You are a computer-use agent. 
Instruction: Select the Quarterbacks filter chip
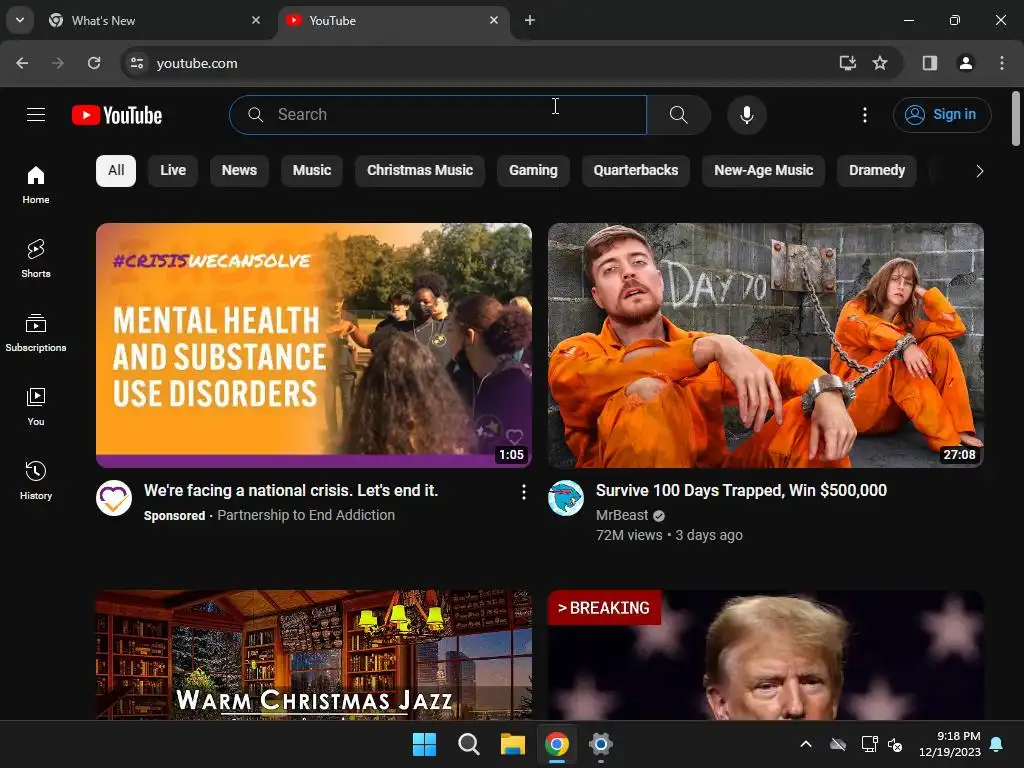click(x=635, y=170)
